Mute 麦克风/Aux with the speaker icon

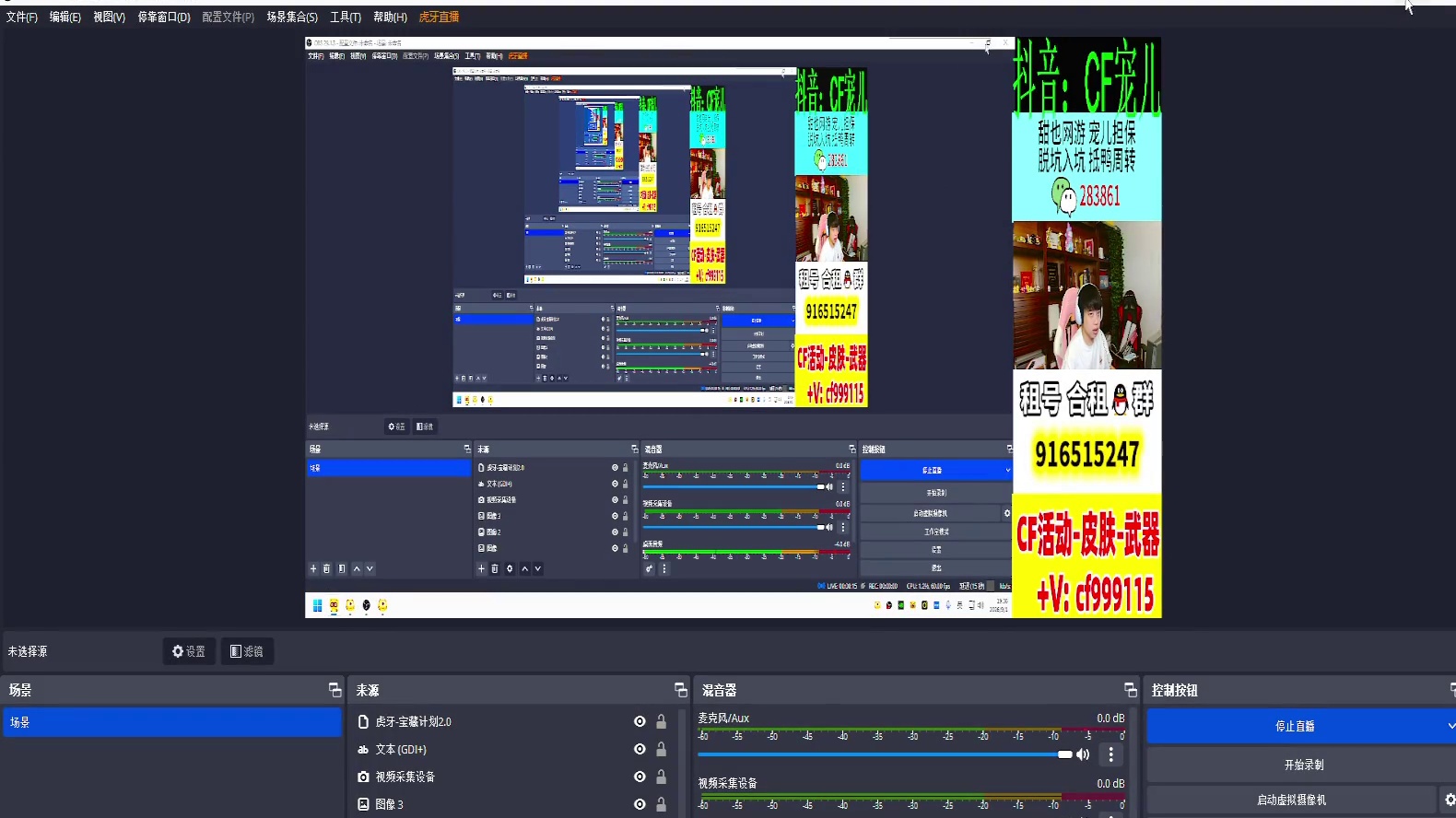pyautogui.click(x=1083, y=754)
